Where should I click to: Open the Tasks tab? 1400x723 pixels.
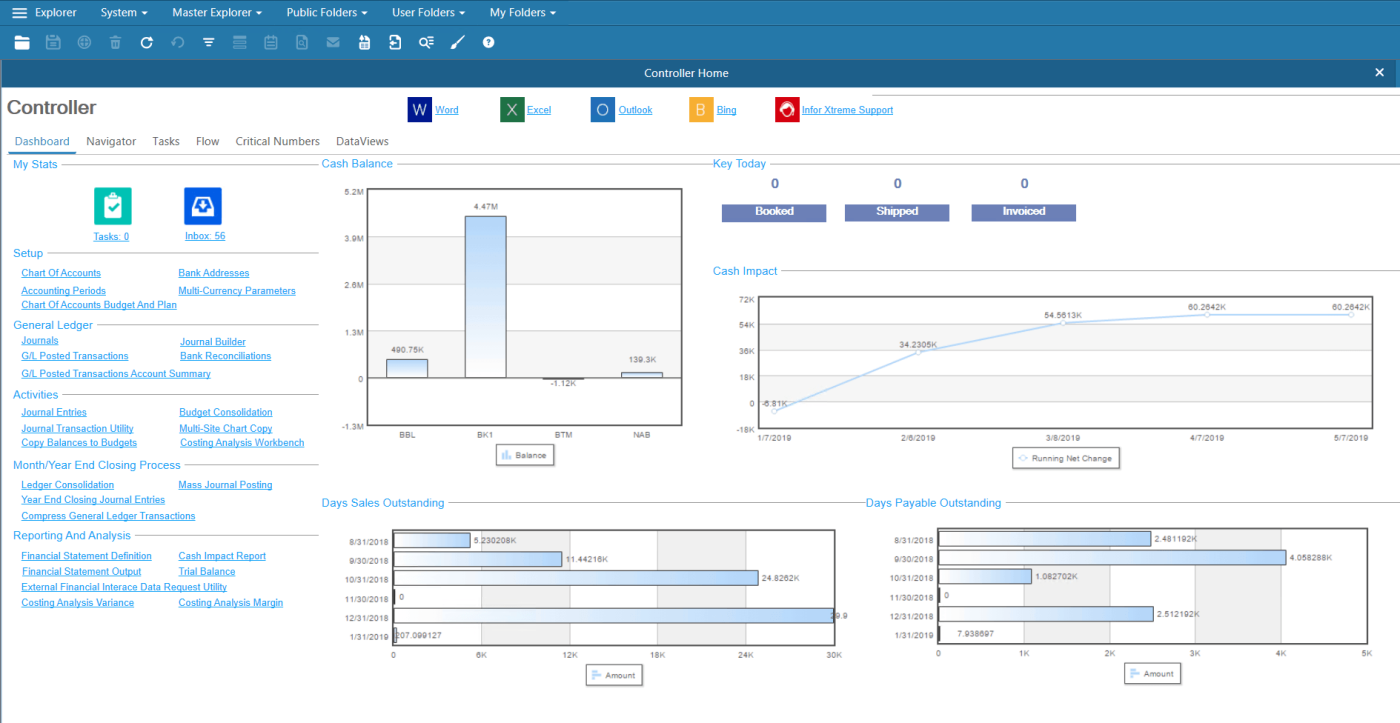pyautogui.click(x=166, y=141)
